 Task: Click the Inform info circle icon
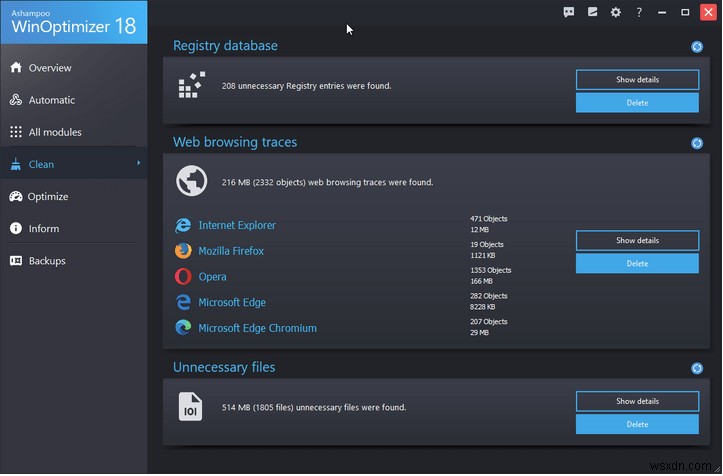point(16,228)
